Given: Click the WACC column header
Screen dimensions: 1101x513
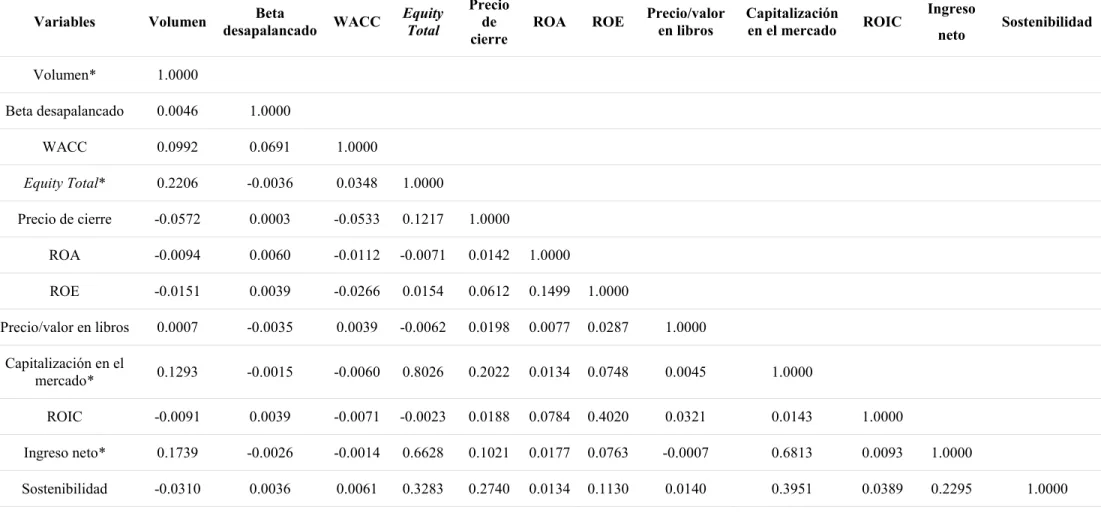Looking at the screenshot, I should click(357, 22).
